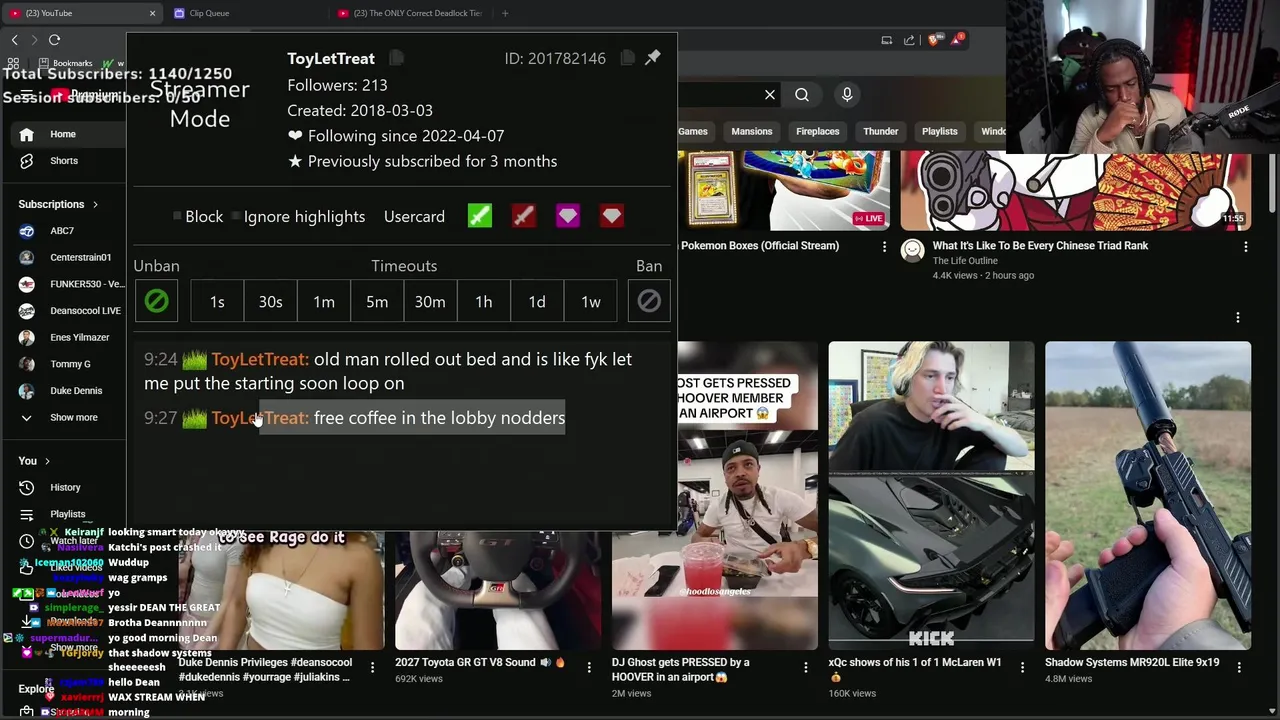Open options for Toyota GR GT video
Screen dimensions: 1280x720
point(589,667)
